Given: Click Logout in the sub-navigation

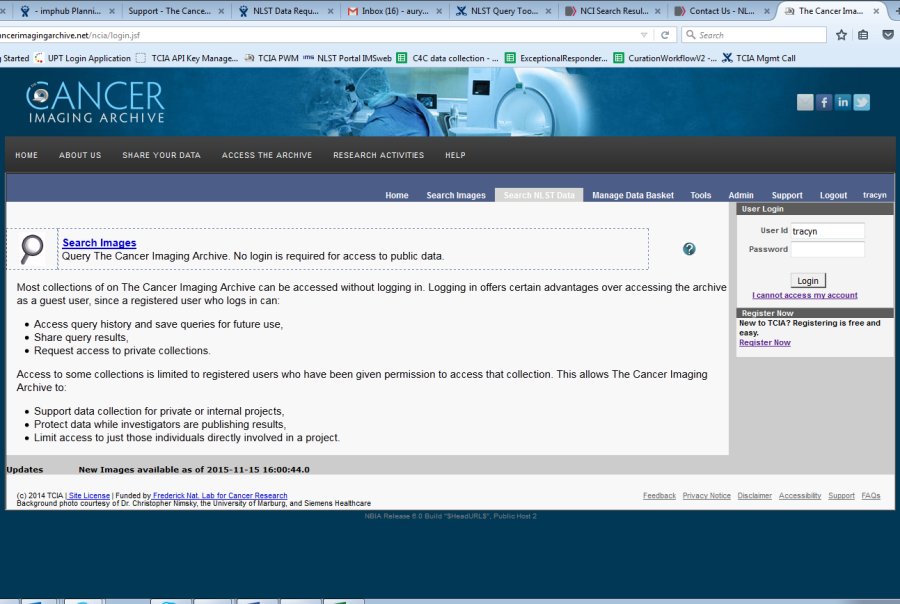Looking at the screenshot, I should point(833,195).
